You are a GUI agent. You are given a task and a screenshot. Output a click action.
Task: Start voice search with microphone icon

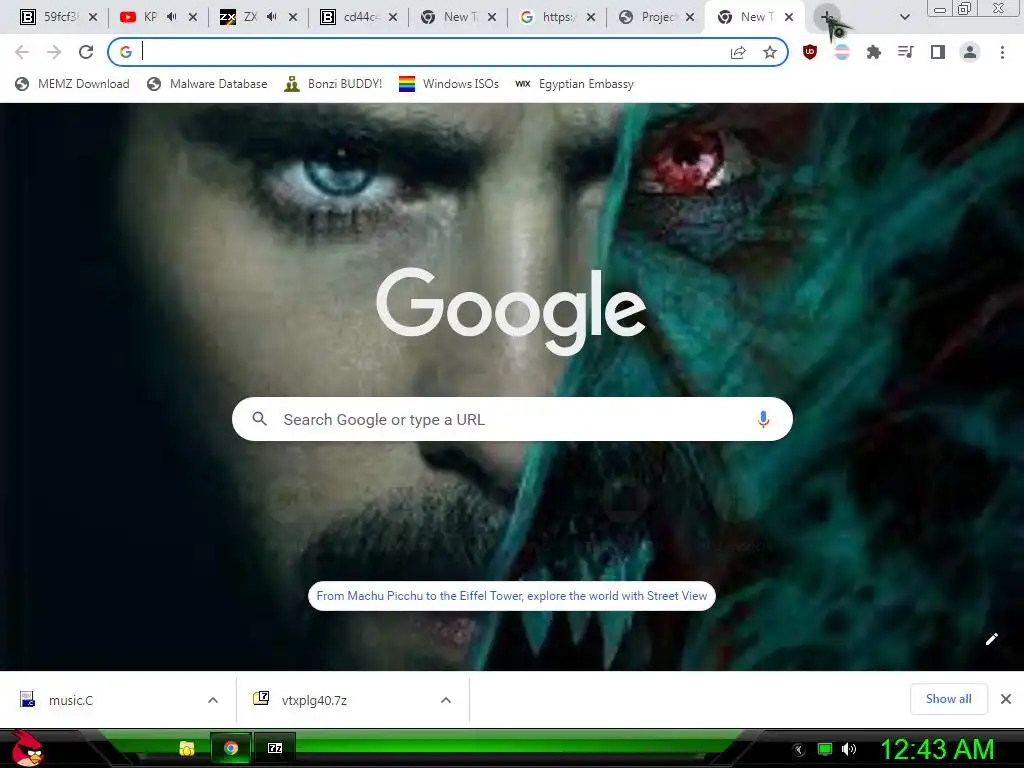pos(763,419)
